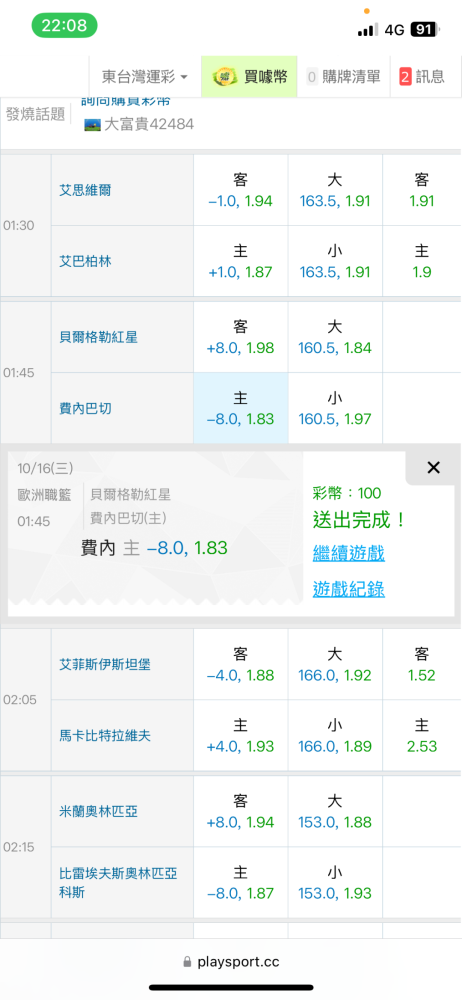Open 貝爾格勒紅星 team link

coord(98,337)
